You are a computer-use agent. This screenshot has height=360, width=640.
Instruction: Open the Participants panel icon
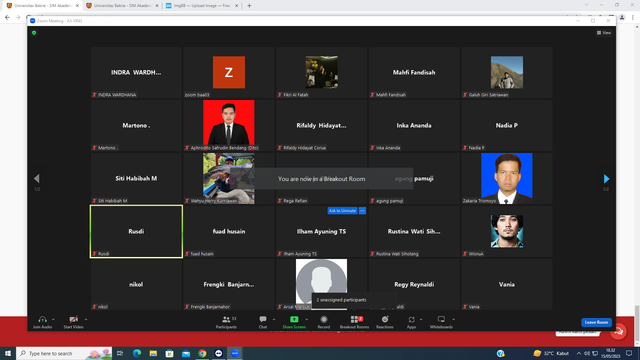[226, 319]
